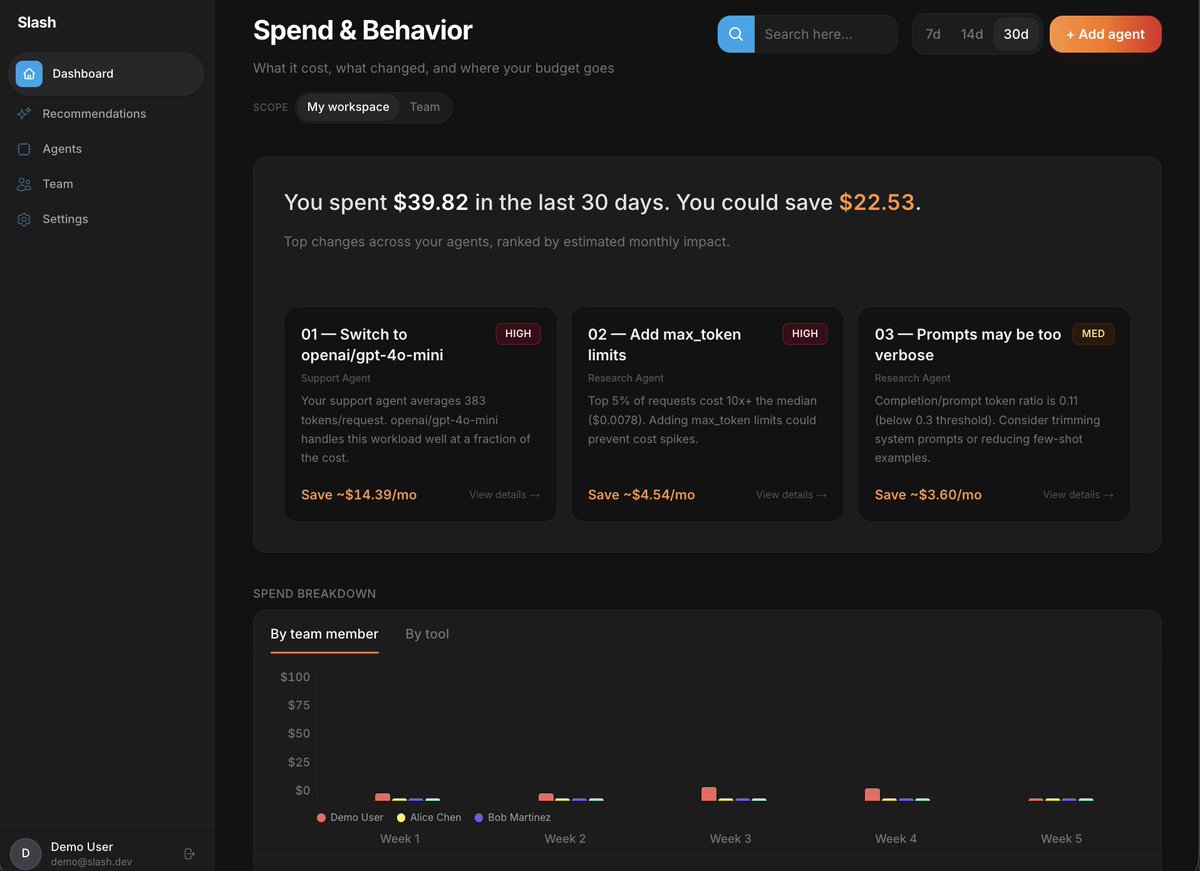This screenshot has width=1200, height=871.
Task: Toggle Demo User legend entry
Action: click(x=350, y=818)
